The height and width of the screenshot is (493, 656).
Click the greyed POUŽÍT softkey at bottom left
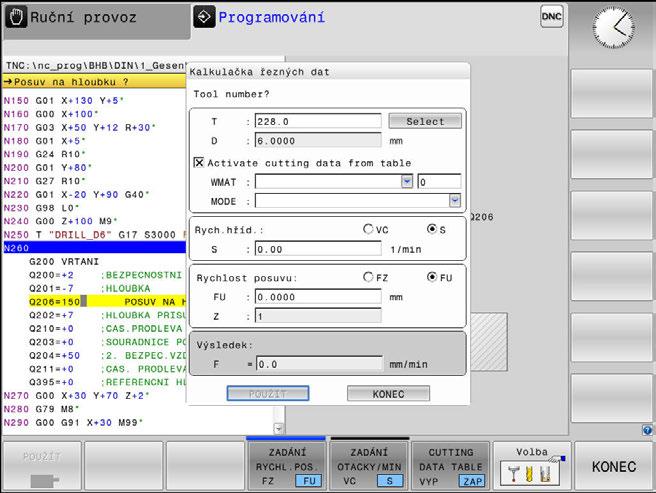pyautogui.click(x=42, y=466)
